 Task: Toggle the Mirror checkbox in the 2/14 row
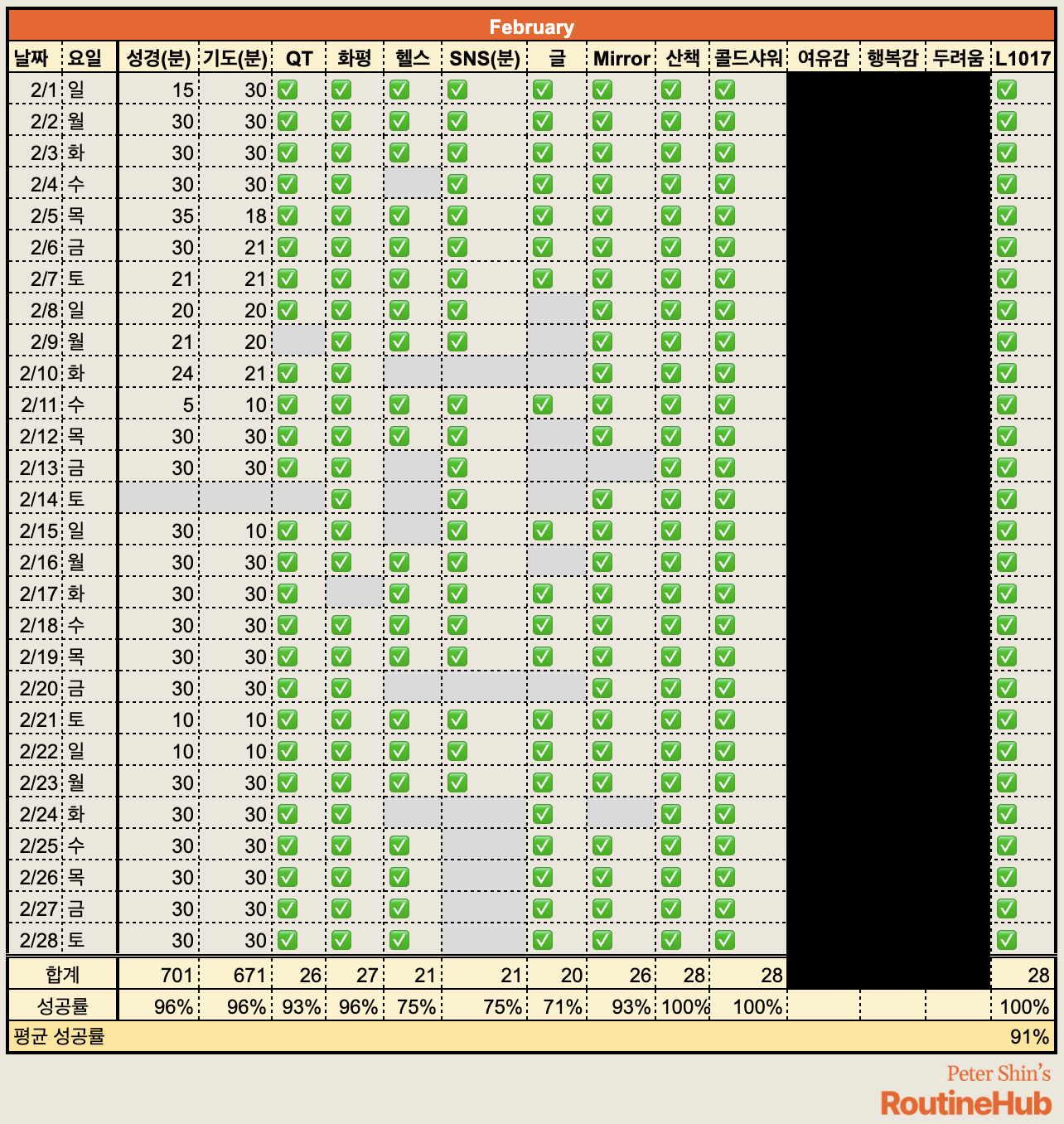click(x=602, y=499)
